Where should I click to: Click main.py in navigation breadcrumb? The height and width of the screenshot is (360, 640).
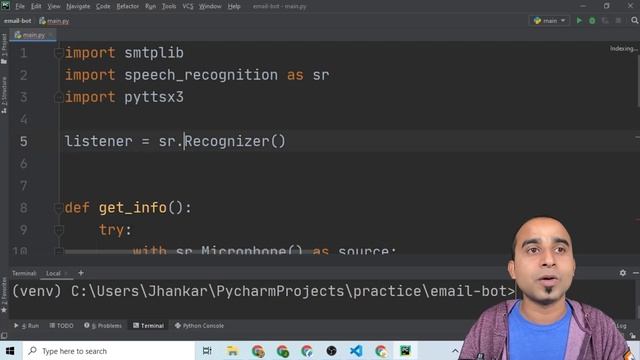[54, 21]
